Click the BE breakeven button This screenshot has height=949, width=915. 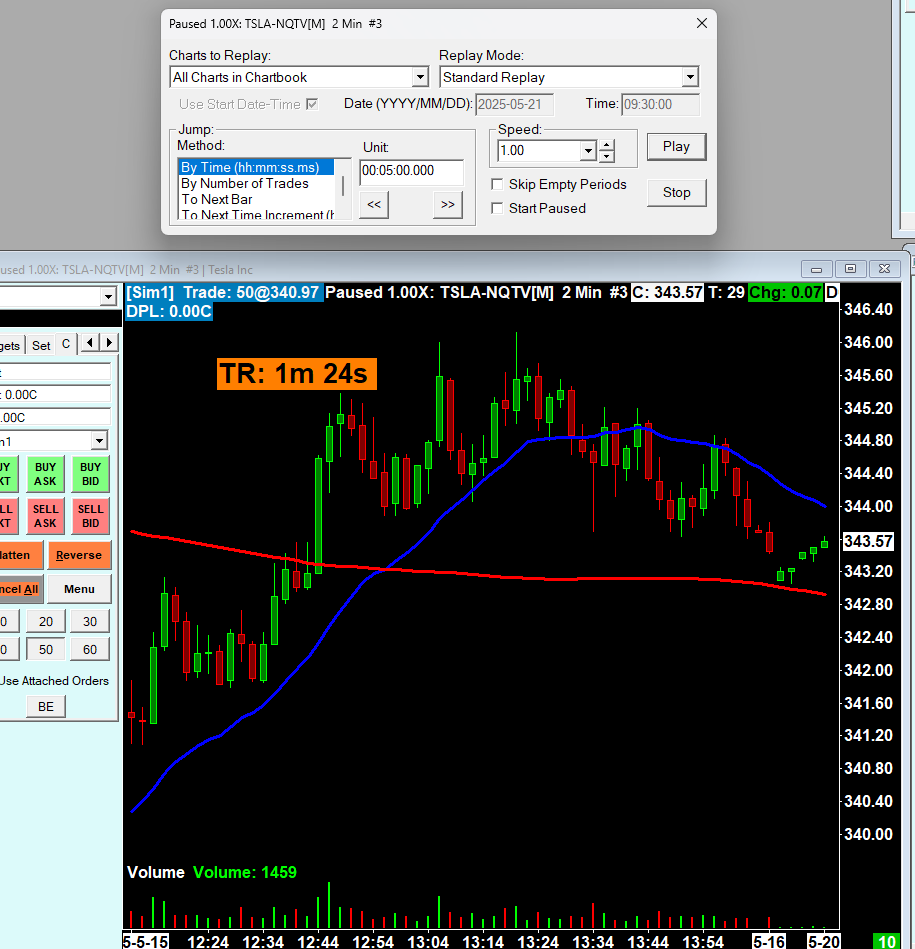point(46,706)
